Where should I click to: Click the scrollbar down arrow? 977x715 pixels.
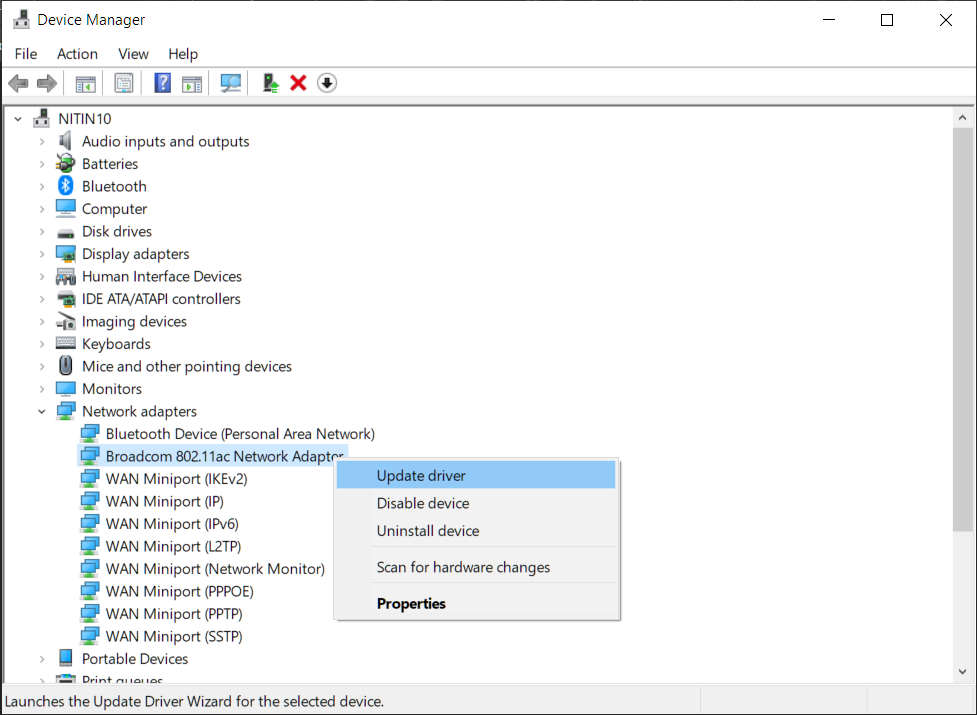coord(963,671)
